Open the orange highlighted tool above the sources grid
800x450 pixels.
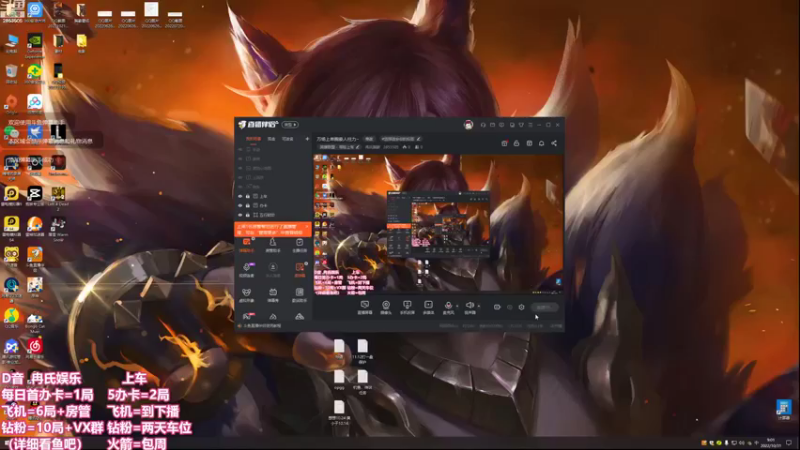click(246, 245)
